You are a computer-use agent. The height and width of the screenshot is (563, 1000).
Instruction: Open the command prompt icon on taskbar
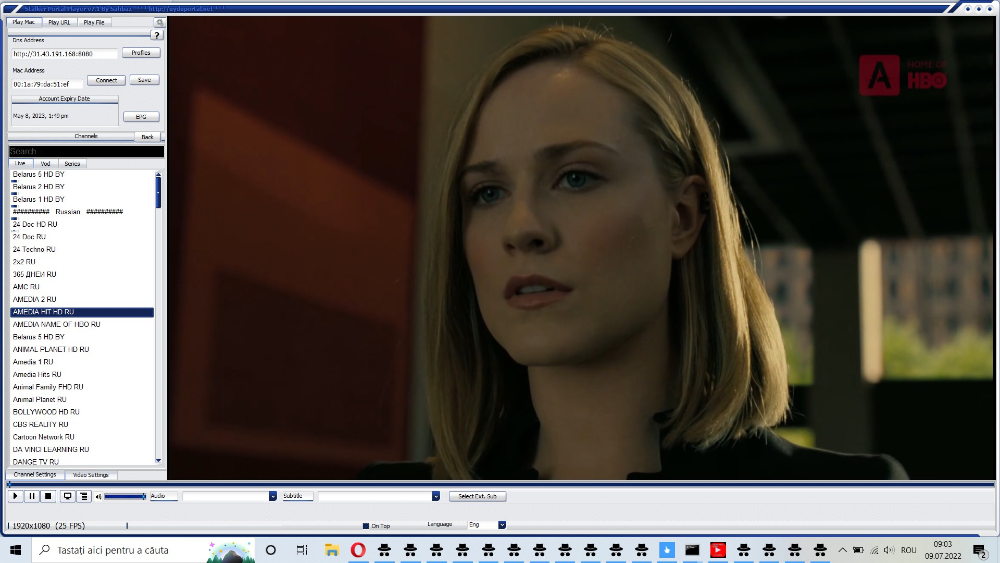click(x=692, y=550)
